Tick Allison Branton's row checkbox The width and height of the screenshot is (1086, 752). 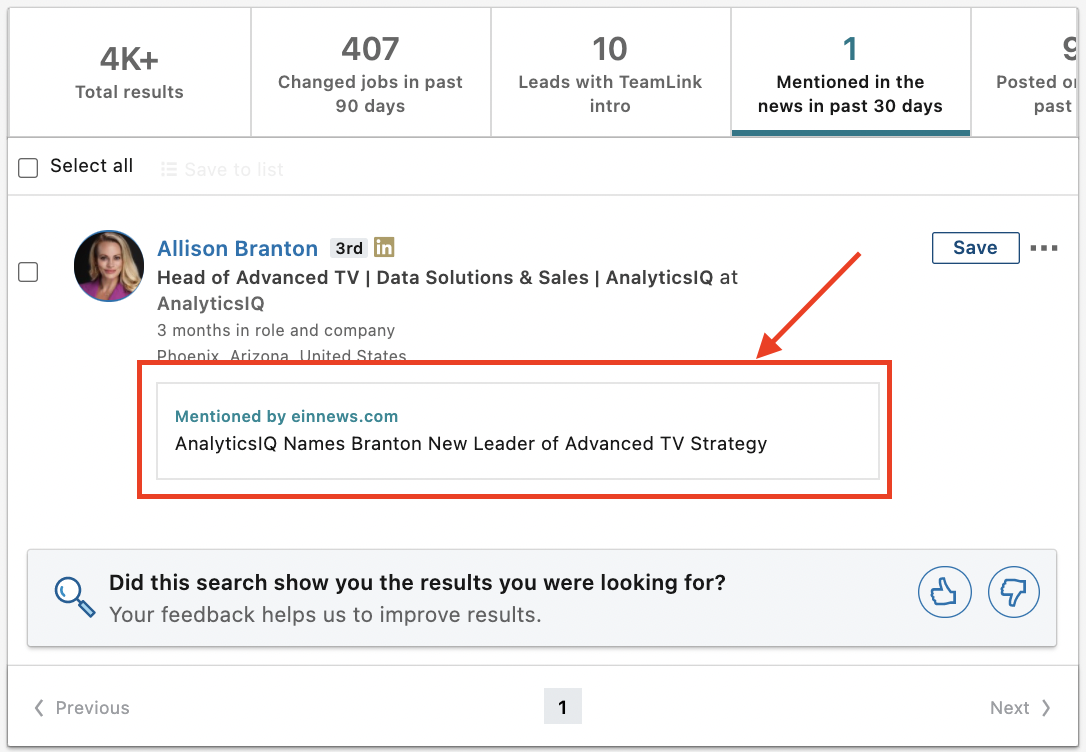[x=28, y=271]
